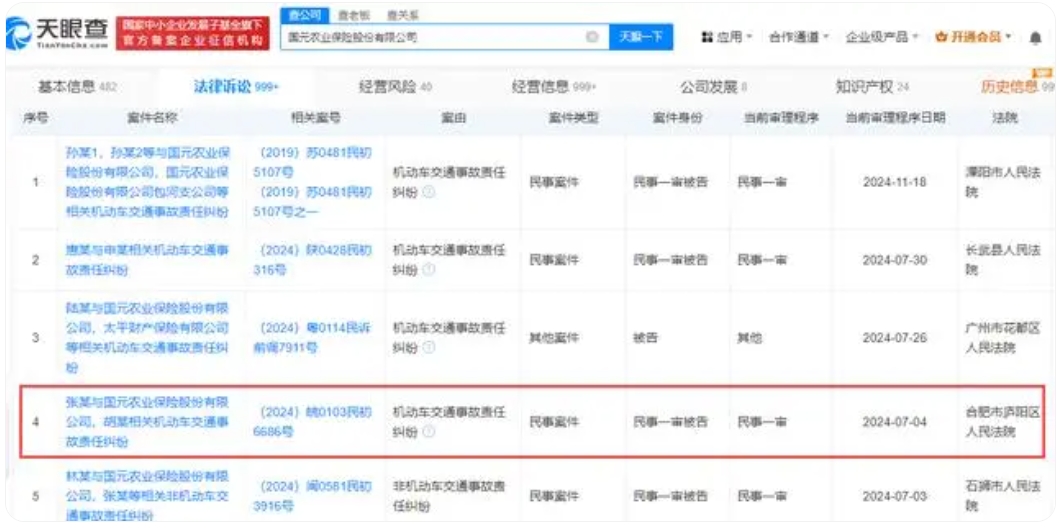Click the 案由 column header
Image resolution: width=1057 pixels, height=528 pixels.
coord(454,118)
